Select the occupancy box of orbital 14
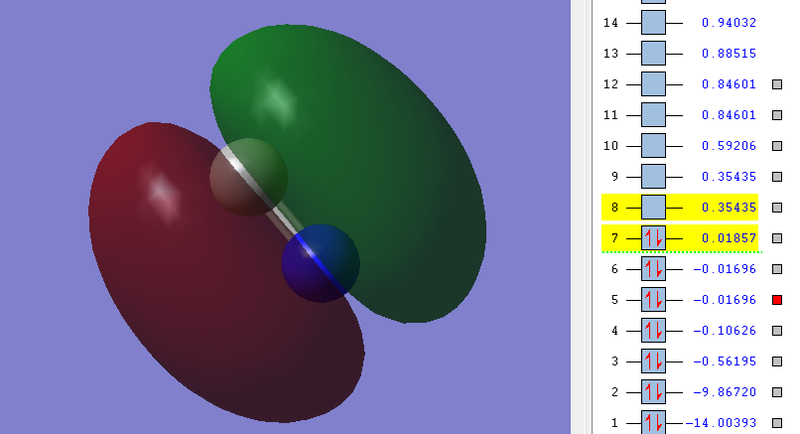The height and width of the screenshot is (434, 800). (653, 23)
